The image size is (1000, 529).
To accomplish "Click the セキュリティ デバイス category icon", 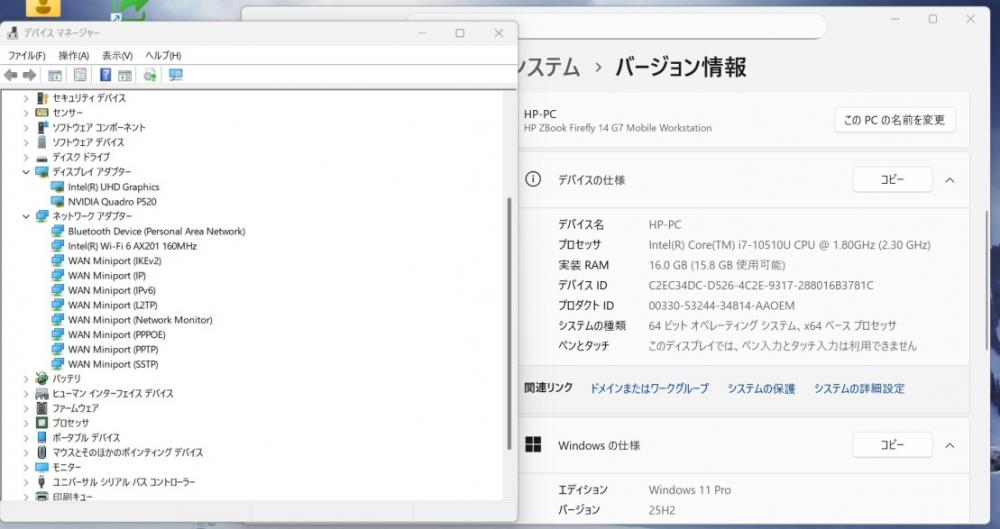I will click(x=42, y=98).
